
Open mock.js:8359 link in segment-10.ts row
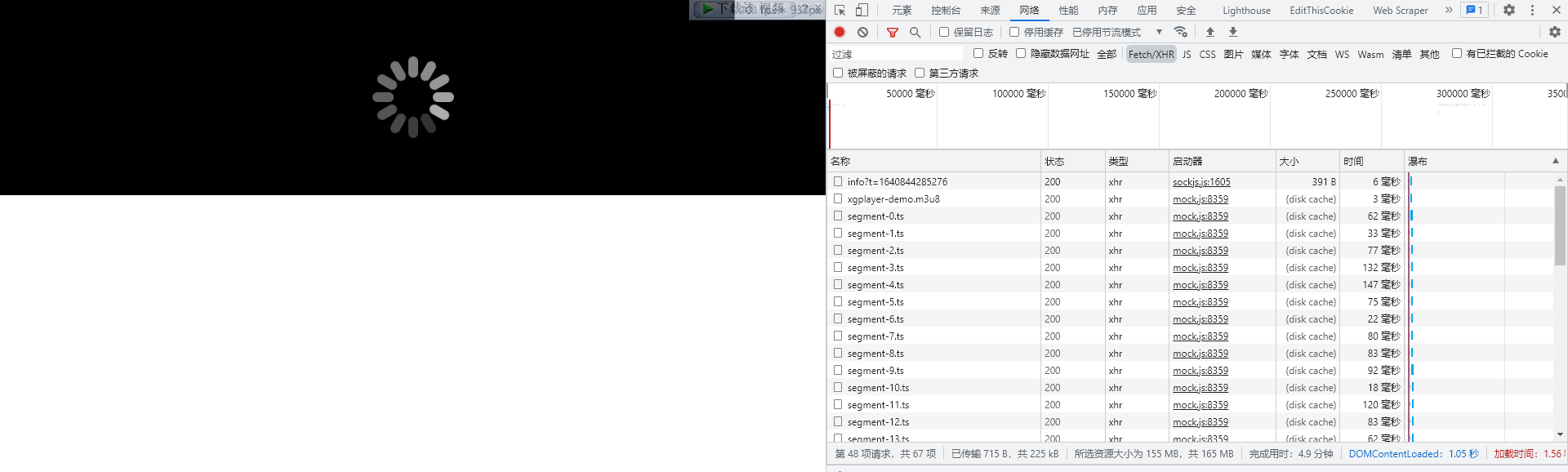tap(1200, 387)
